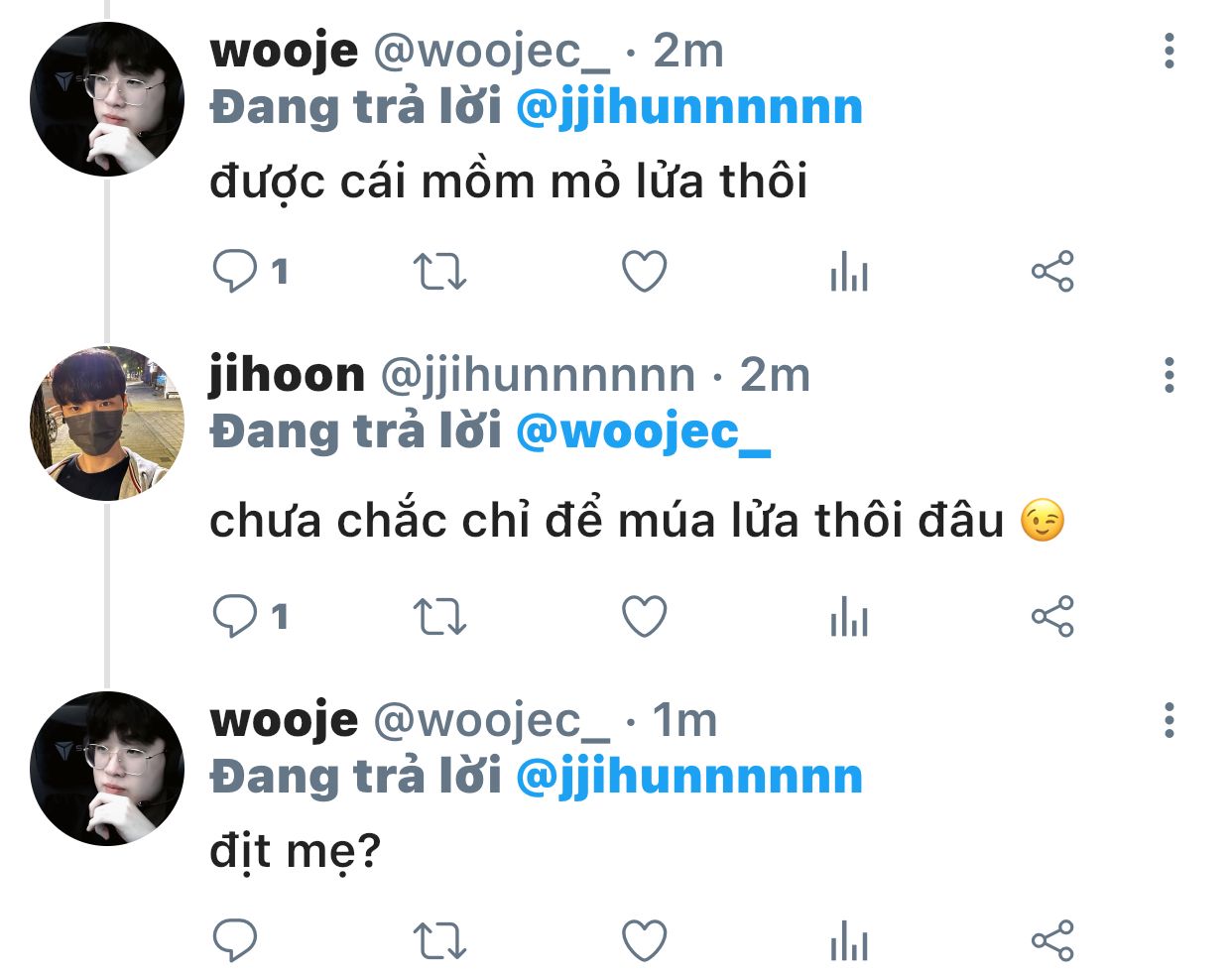Share wooje's last tweet

pos(1052,940)
